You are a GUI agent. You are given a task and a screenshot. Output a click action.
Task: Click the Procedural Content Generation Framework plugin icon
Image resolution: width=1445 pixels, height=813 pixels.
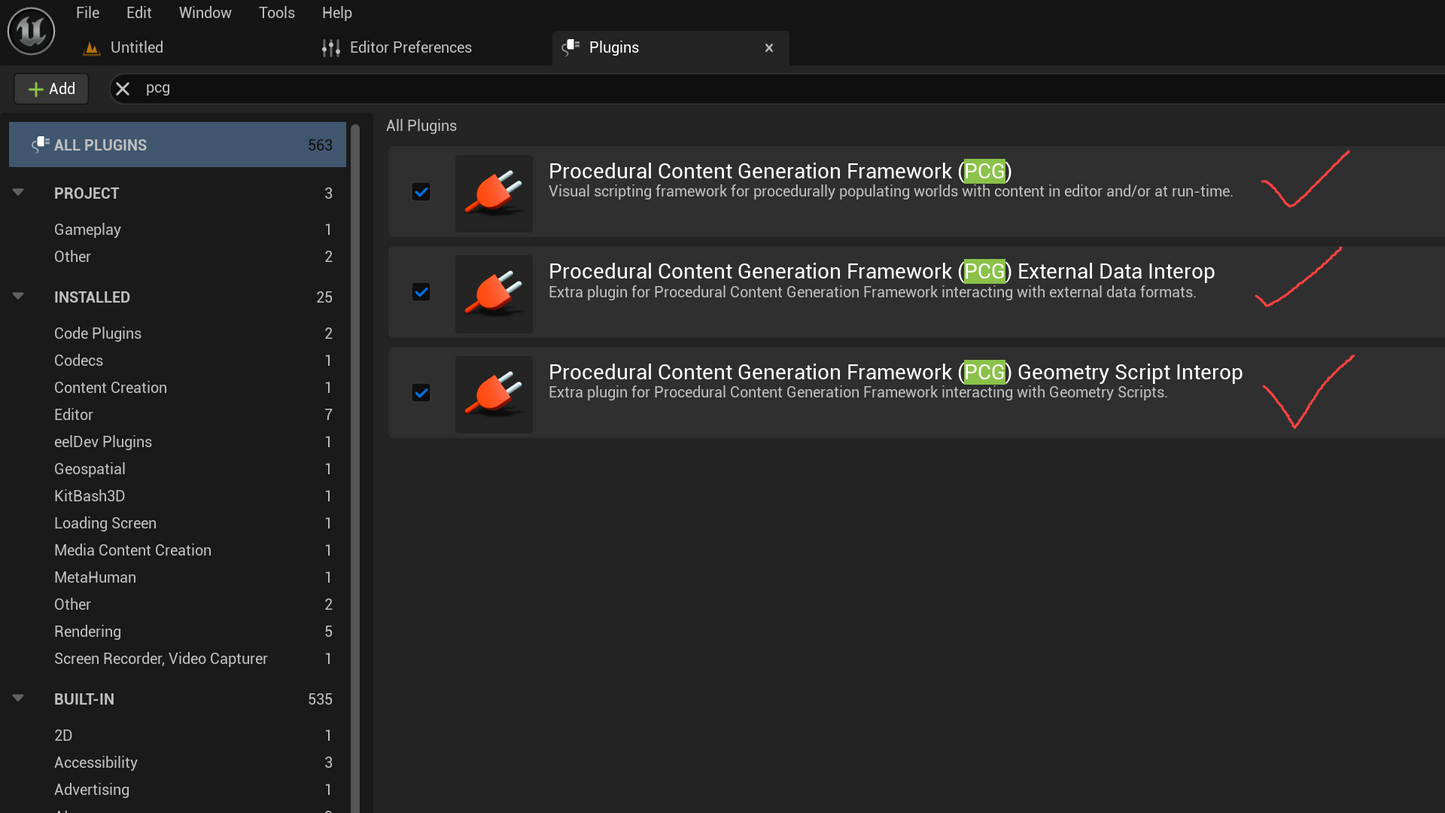(x=494, y=194)
